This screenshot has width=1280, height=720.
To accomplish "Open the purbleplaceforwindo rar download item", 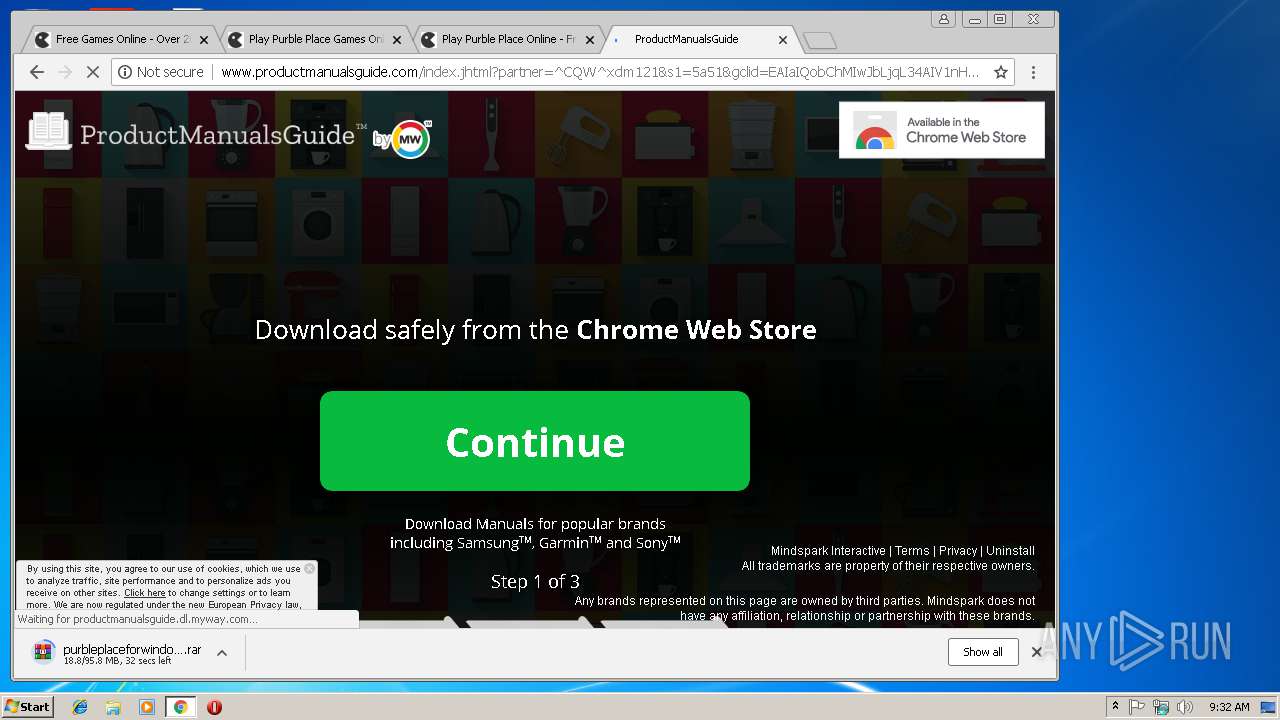I will click(118, 653).
